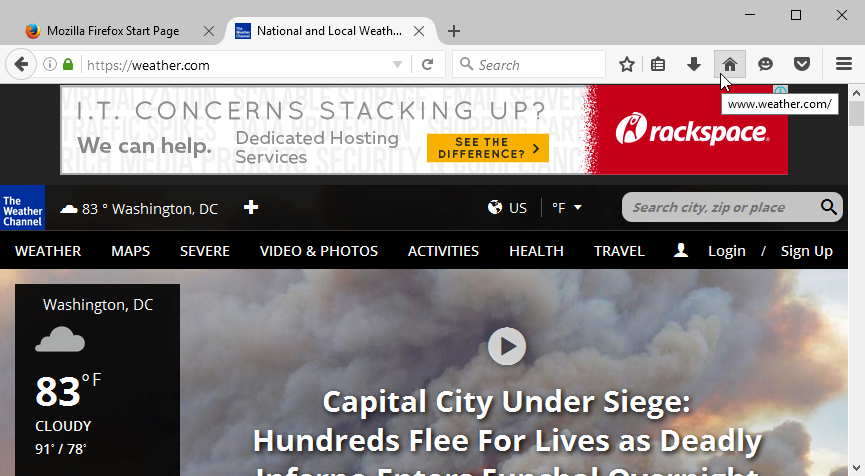The image size is (865, 476).
Task: Open the Downloads arrow icon
Action: pos(694,65)
